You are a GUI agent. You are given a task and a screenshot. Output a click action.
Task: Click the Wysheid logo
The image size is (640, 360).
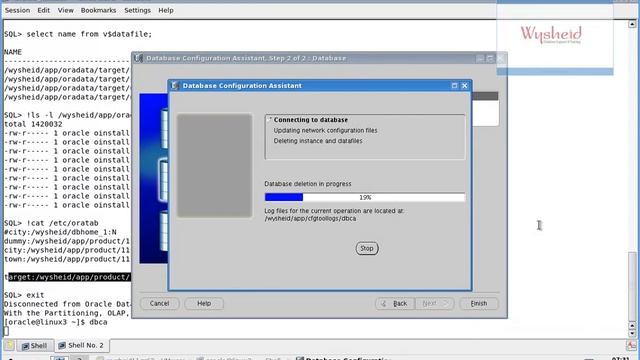tap(551, 34)
